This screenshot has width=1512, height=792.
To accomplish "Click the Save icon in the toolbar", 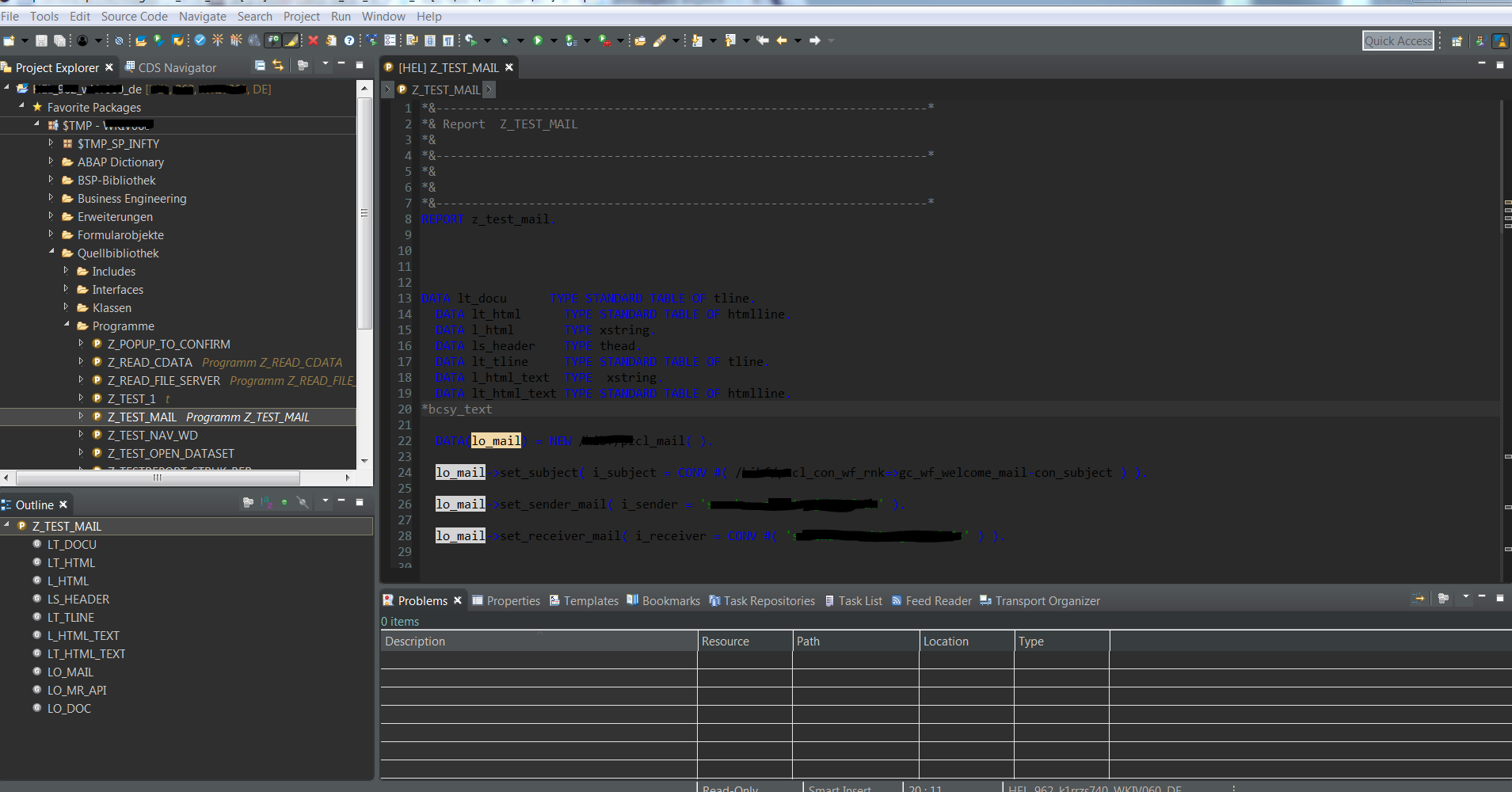I will click(42, 40).
